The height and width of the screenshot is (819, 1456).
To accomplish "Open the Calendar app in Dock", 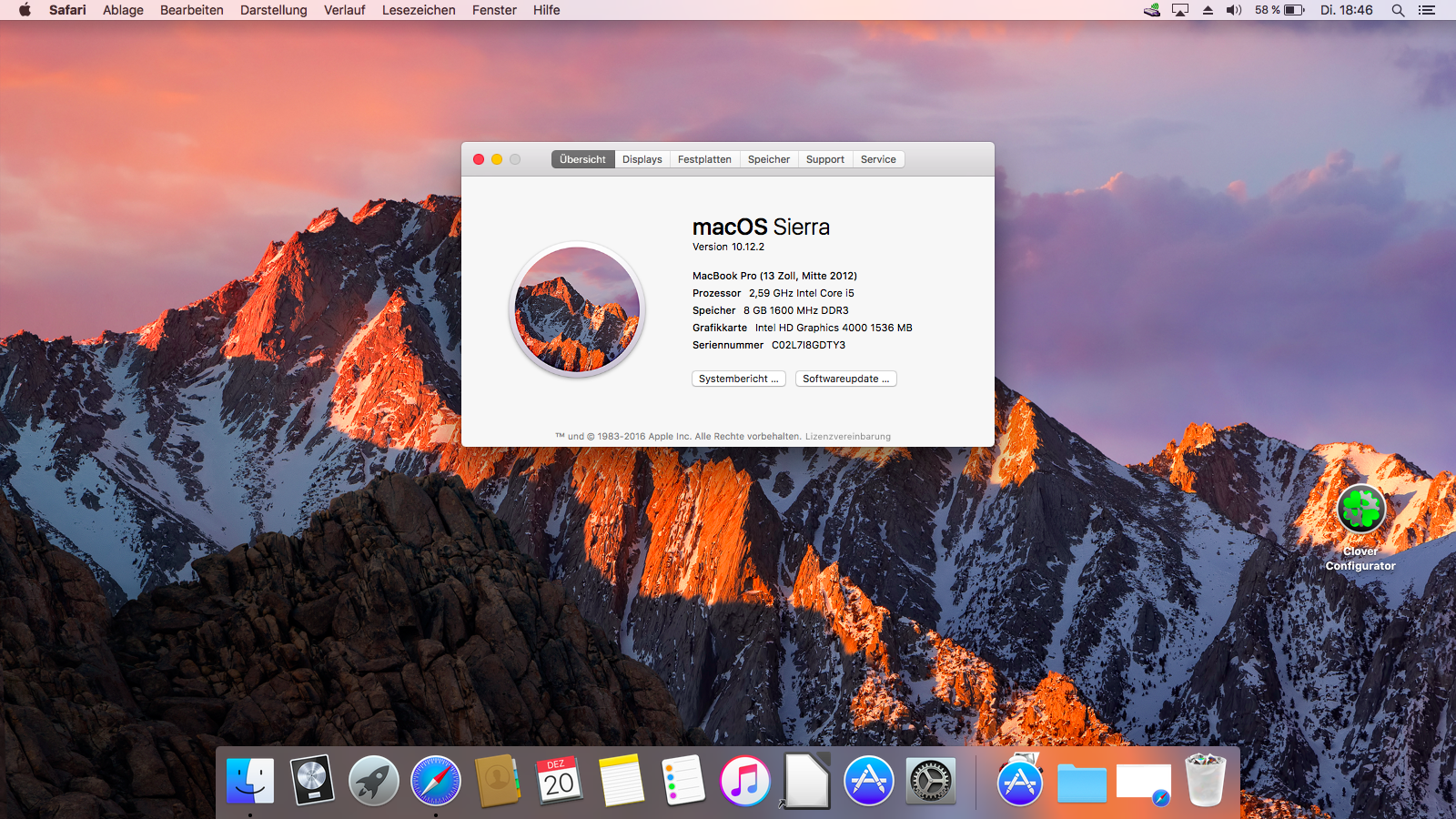I will coord(560,781).
